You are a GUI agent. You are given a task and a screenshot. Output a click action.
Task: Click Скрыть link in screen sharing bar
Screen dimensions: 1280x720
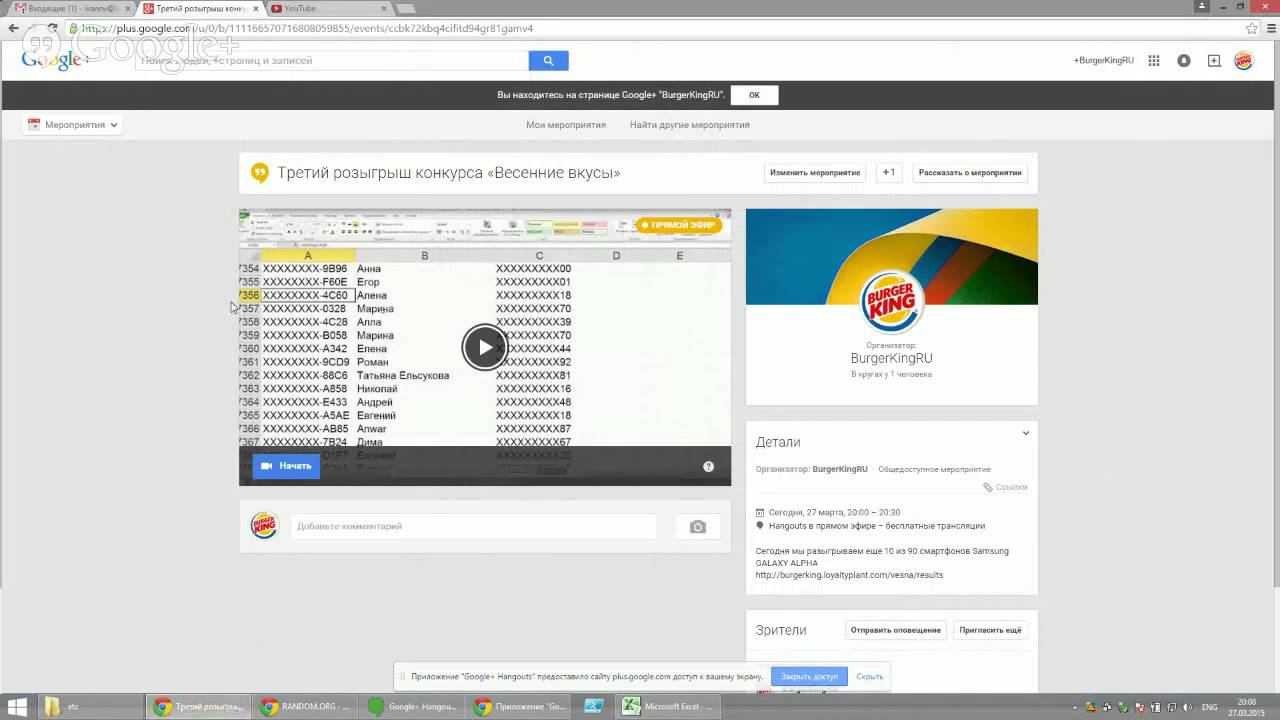[x=870, y=676]
